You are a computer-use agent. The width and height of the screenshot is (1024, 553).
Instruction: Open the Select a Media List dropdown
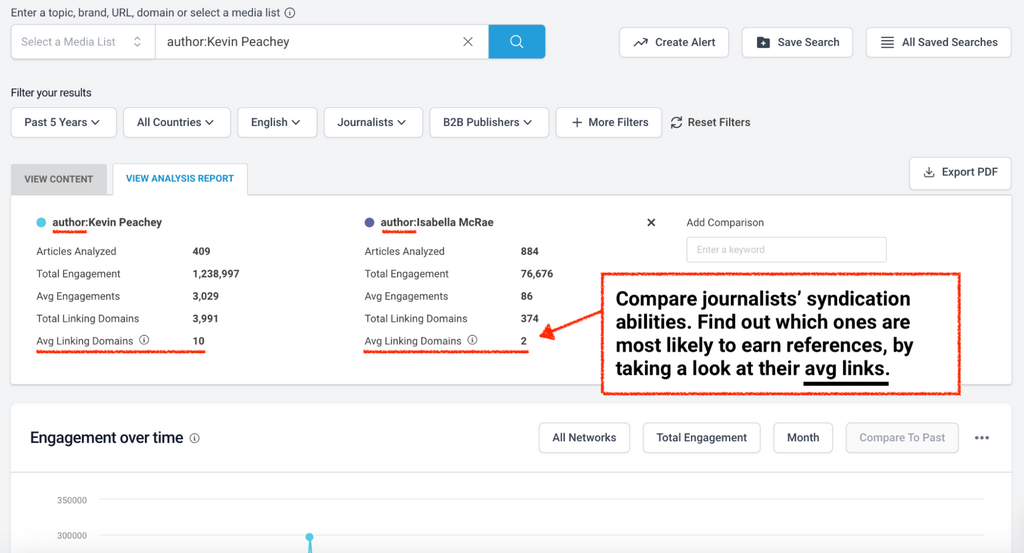point(83,42)
